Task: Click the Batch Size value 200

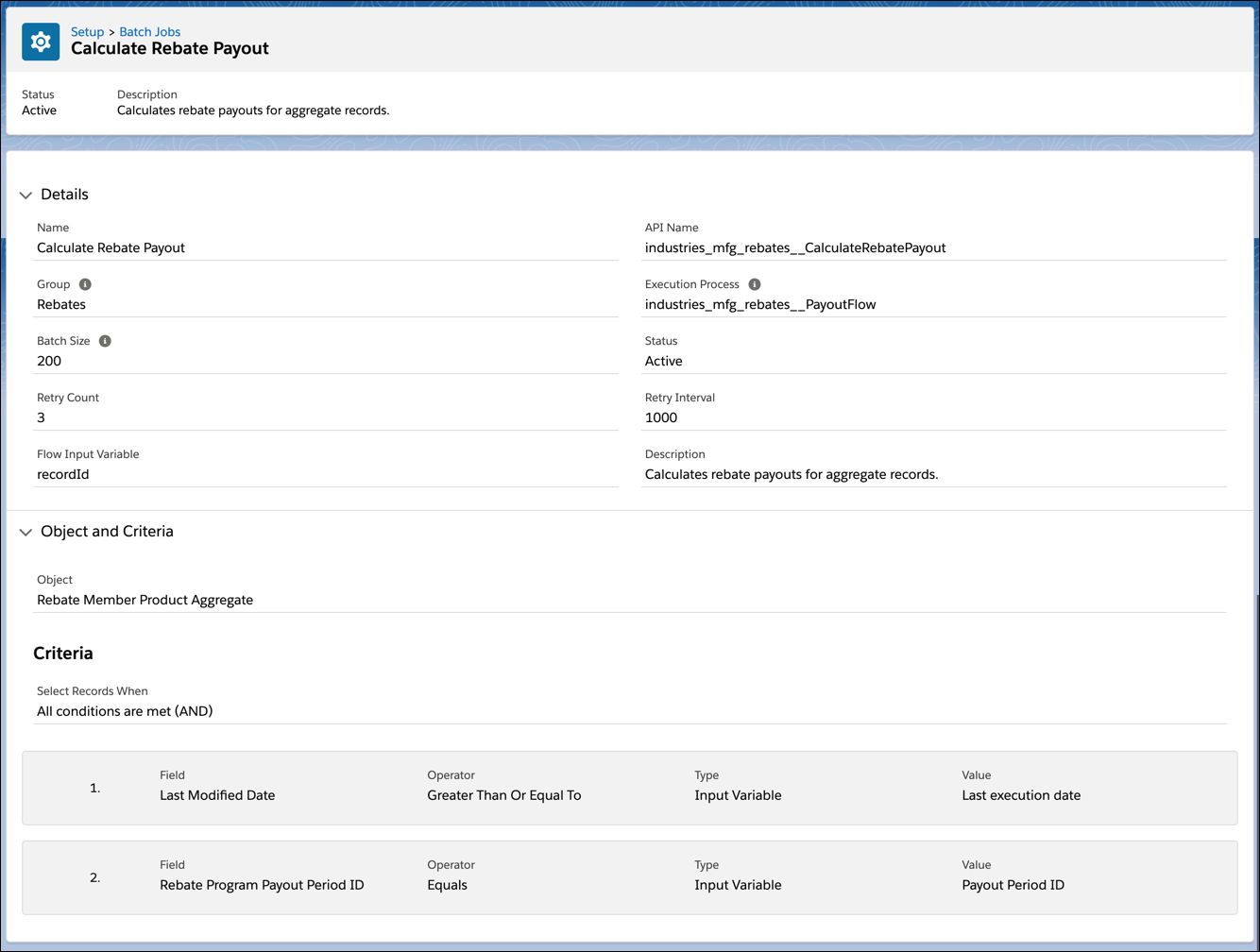Action: (49, 361)
